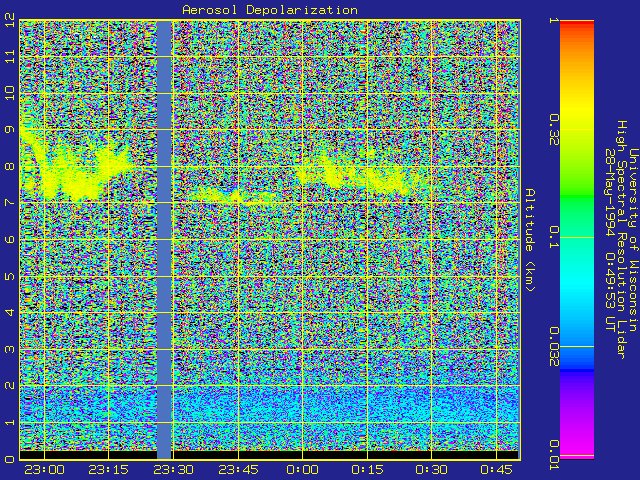
Task: Click the 'Aerosol Depolarization' plot title
Action: [270, 10]
